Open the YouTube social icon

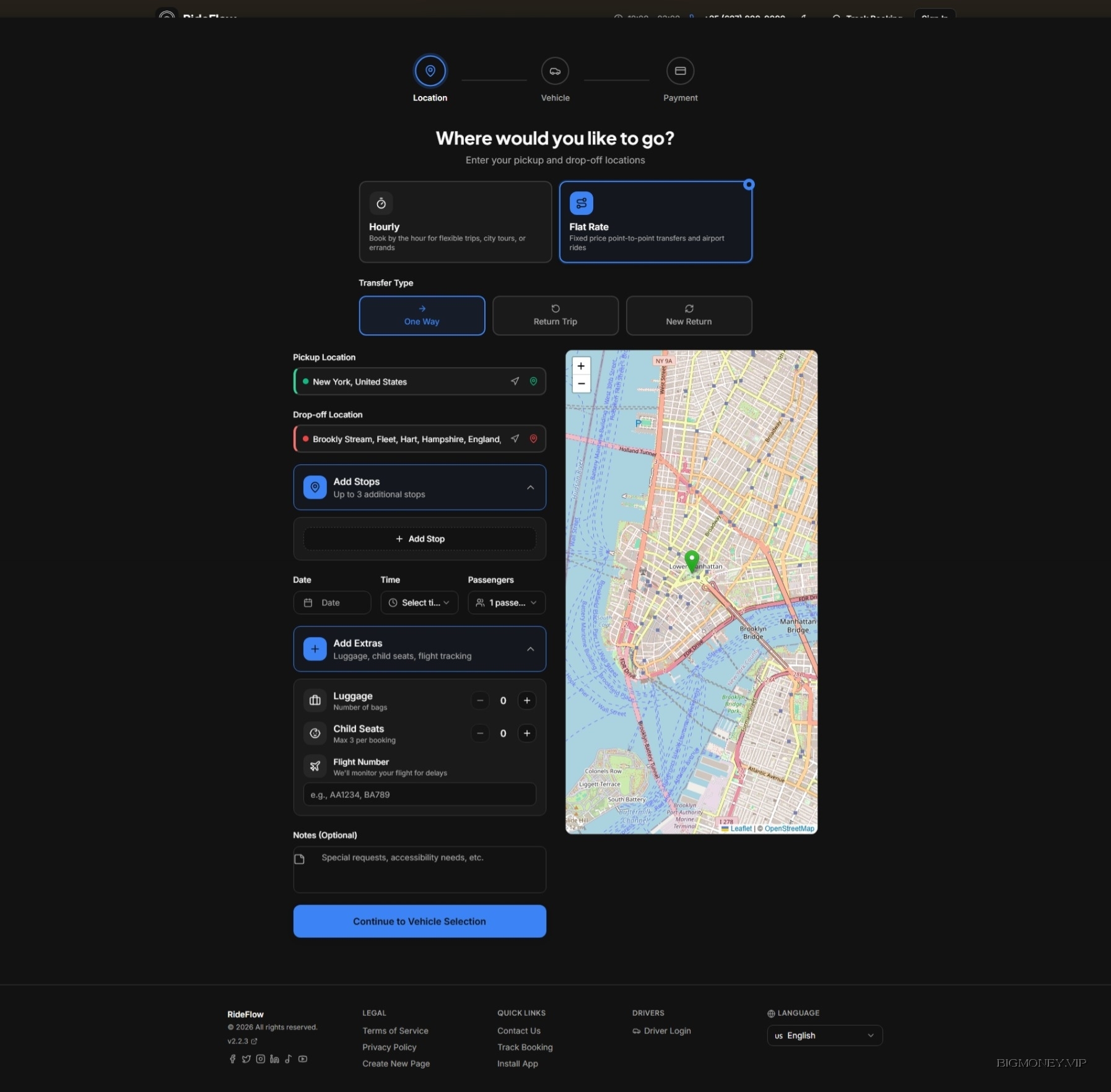pos(303,1059)
